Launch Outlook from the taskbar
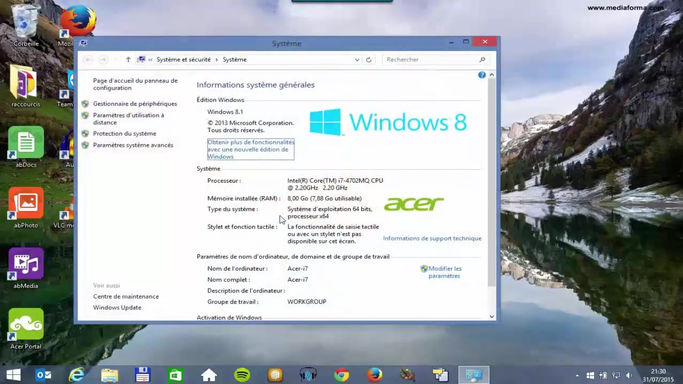The height and width of the screenshot is (384, 683). click(44, 375)
